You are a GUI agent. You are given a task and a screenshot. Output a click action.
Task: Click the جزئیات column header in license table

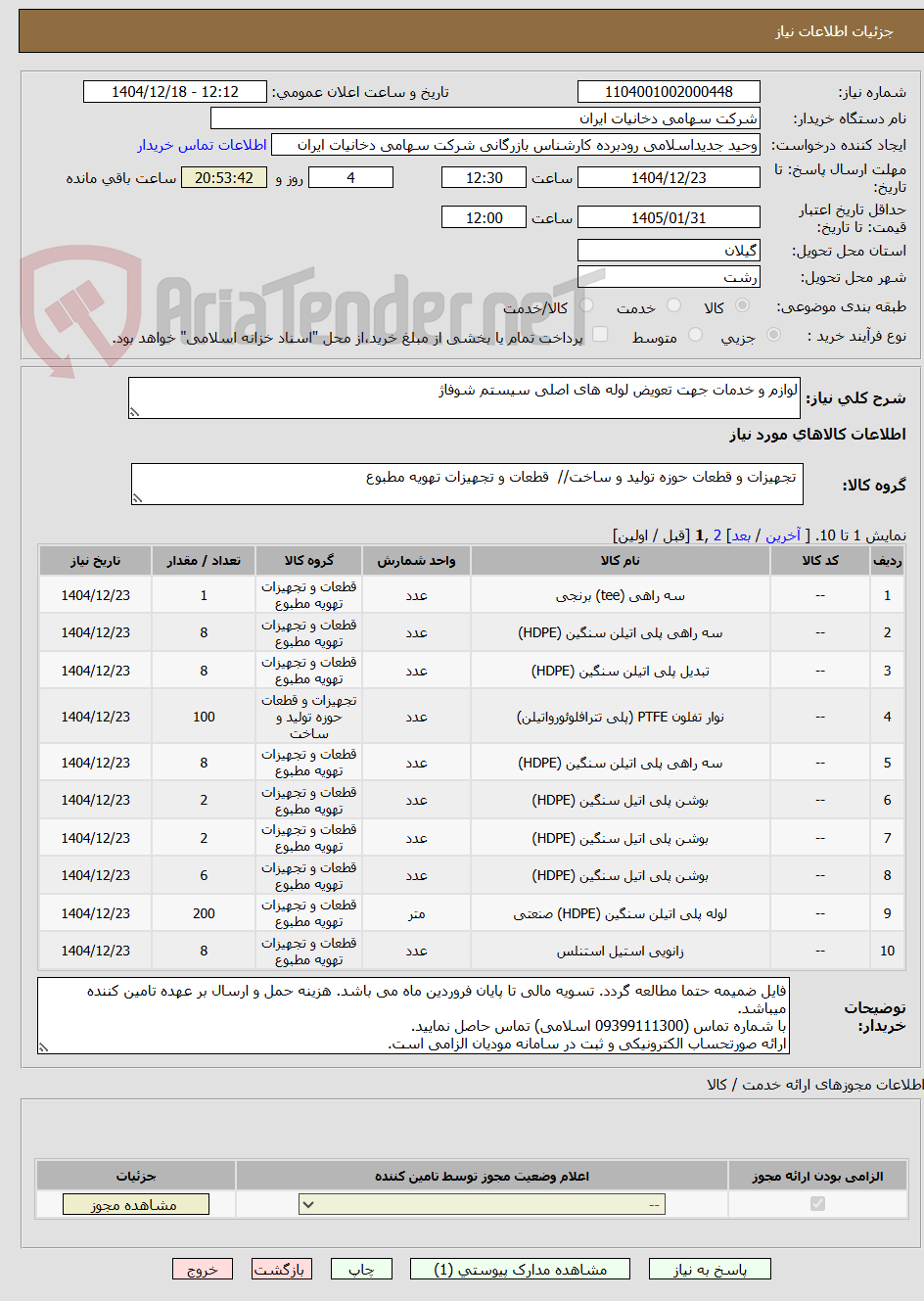coord(136,1176)
